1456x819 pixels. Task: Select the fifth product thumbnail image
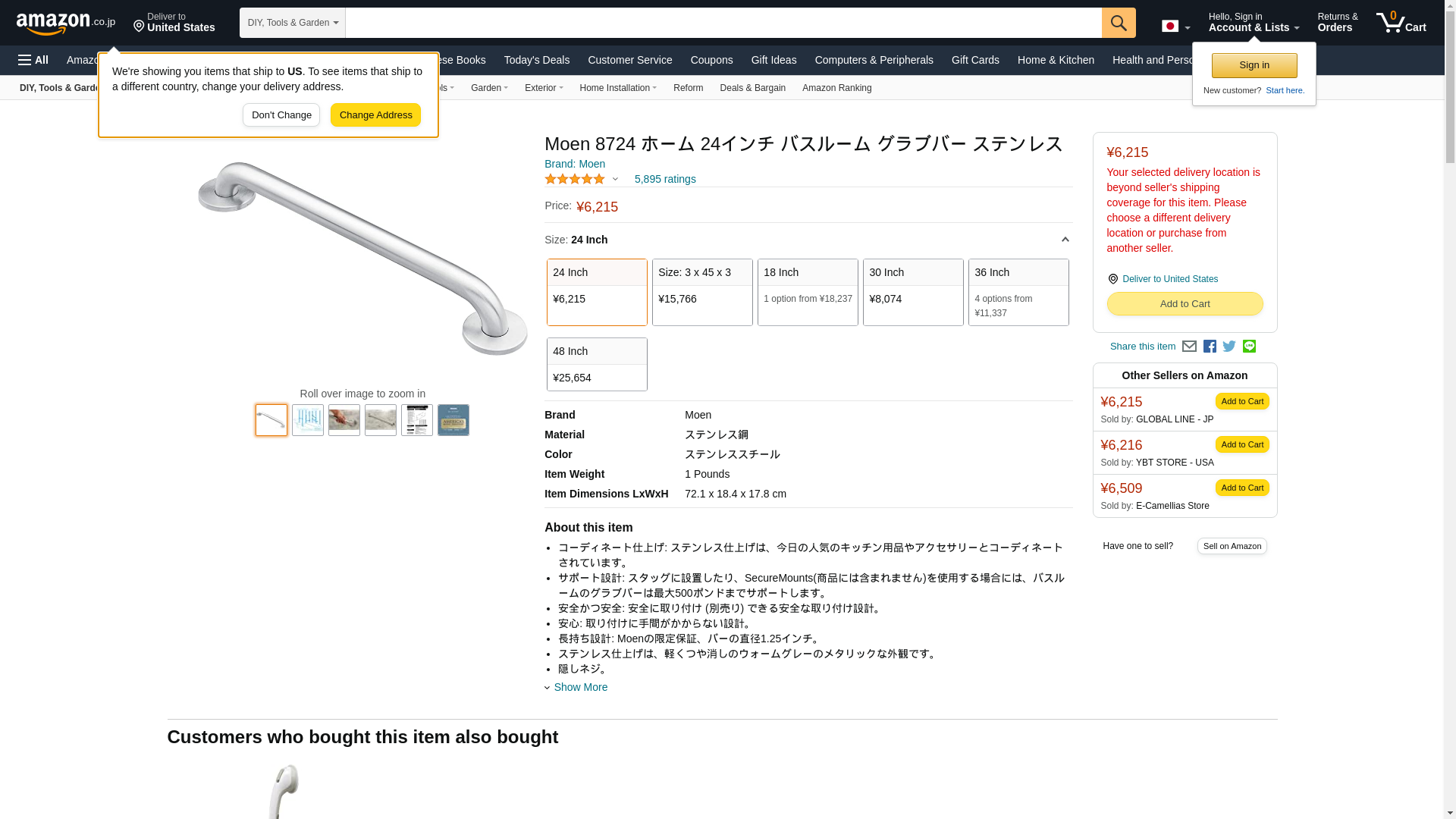417,420
